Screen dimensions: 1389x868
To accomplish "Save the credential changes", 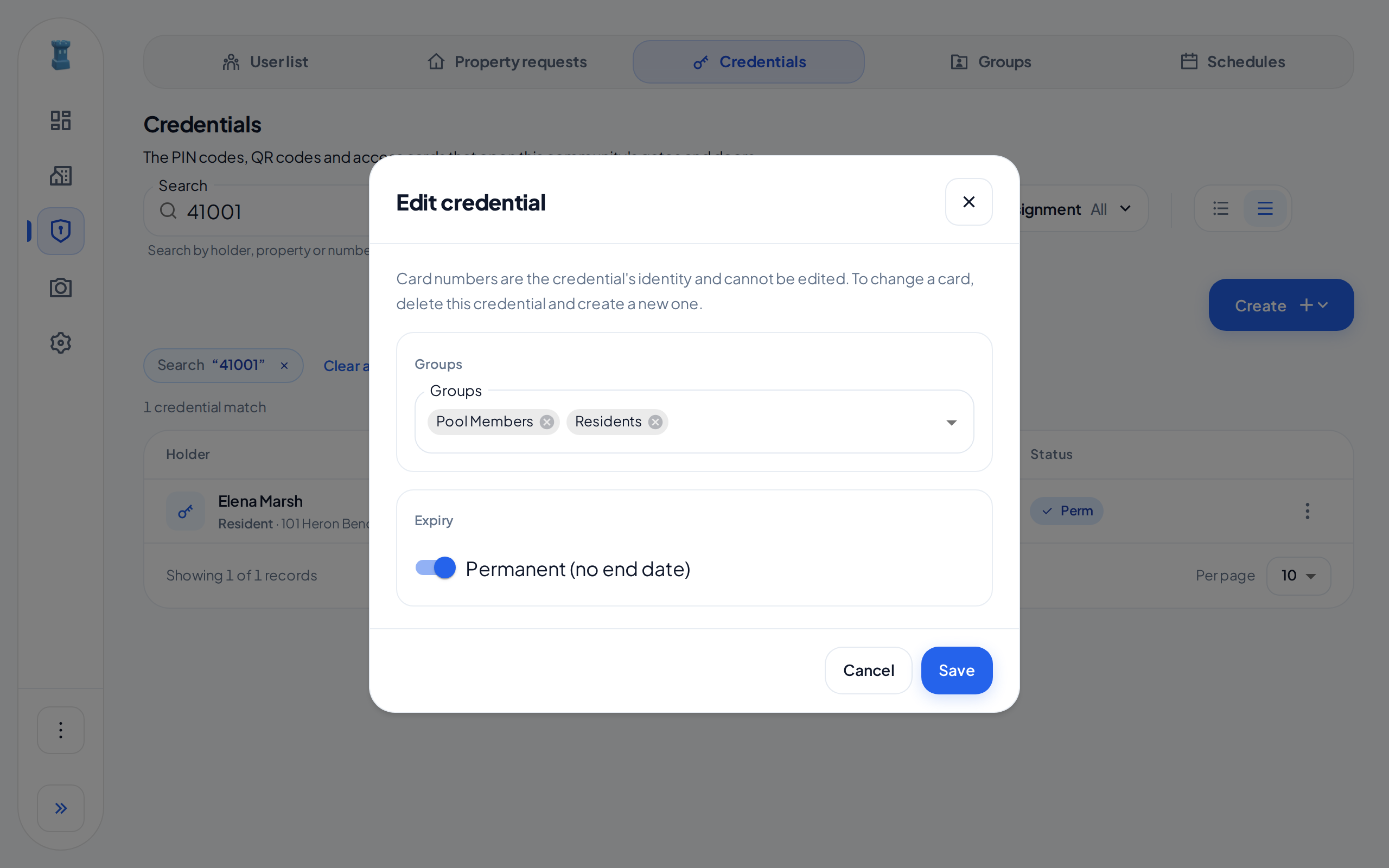I will pyautogui.click(x=957, y=670).
